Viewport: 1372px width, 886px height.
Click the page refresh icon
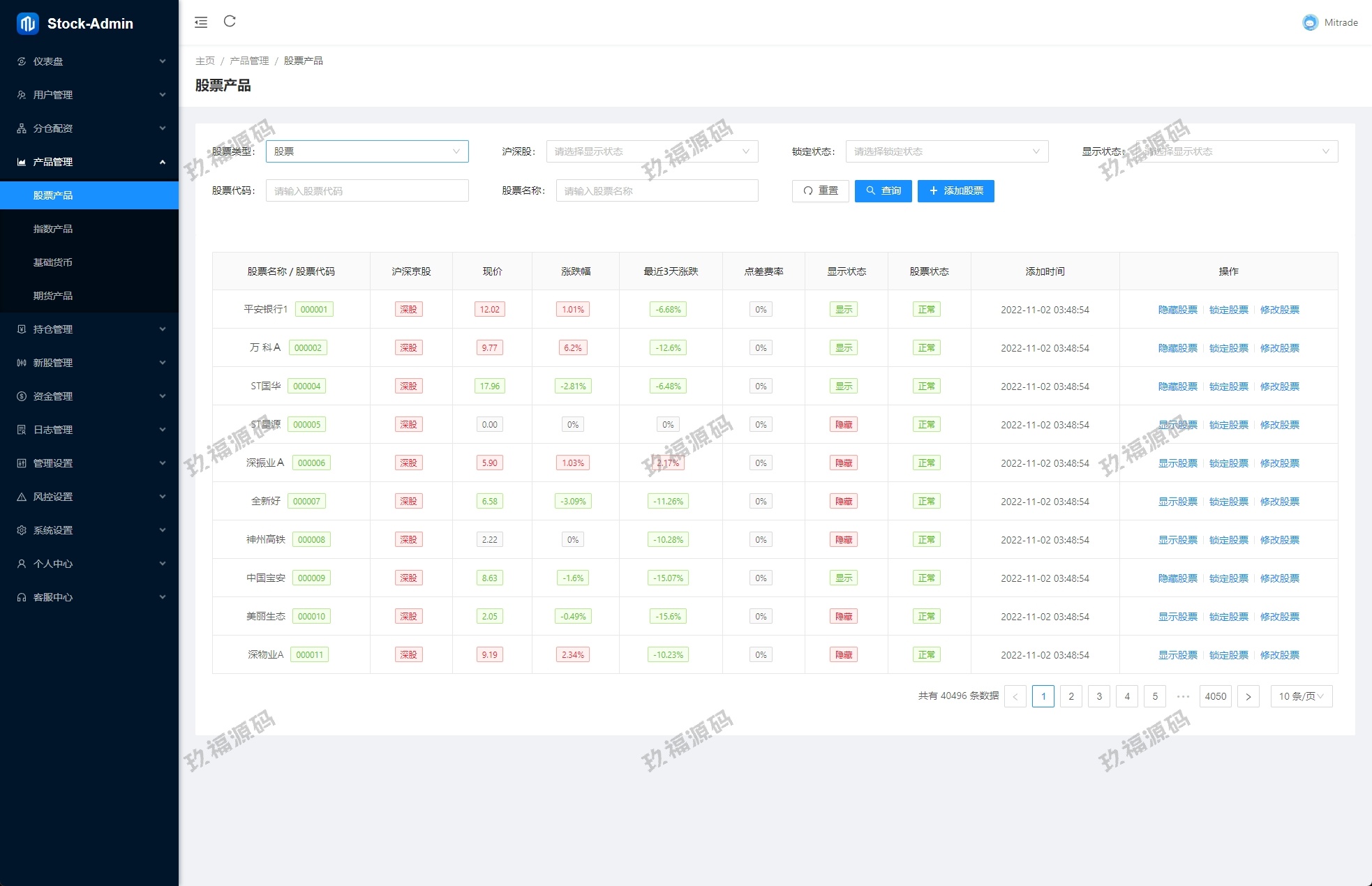(x=230, y=22)
